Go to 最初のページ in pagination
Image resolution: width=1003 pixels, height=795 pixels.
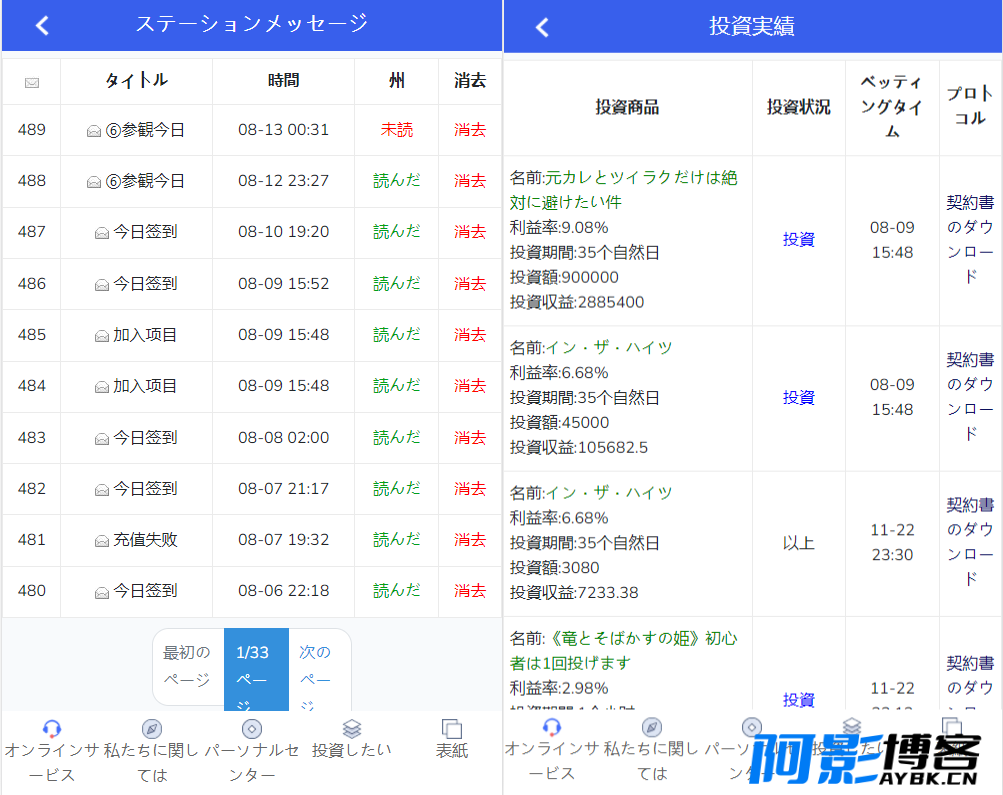tap(188, 666)
